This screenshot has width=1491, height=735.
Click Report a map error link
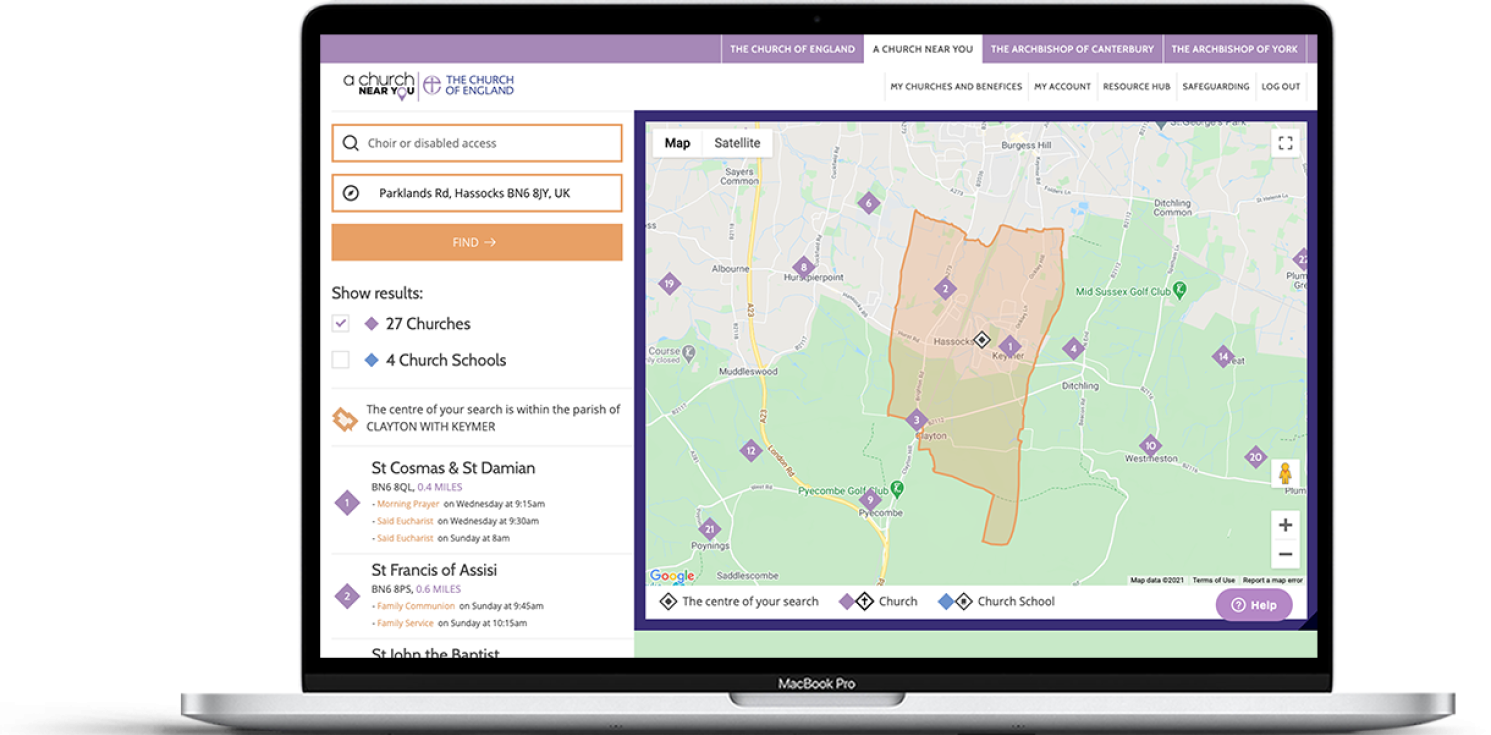click(x=1272, y=580)
